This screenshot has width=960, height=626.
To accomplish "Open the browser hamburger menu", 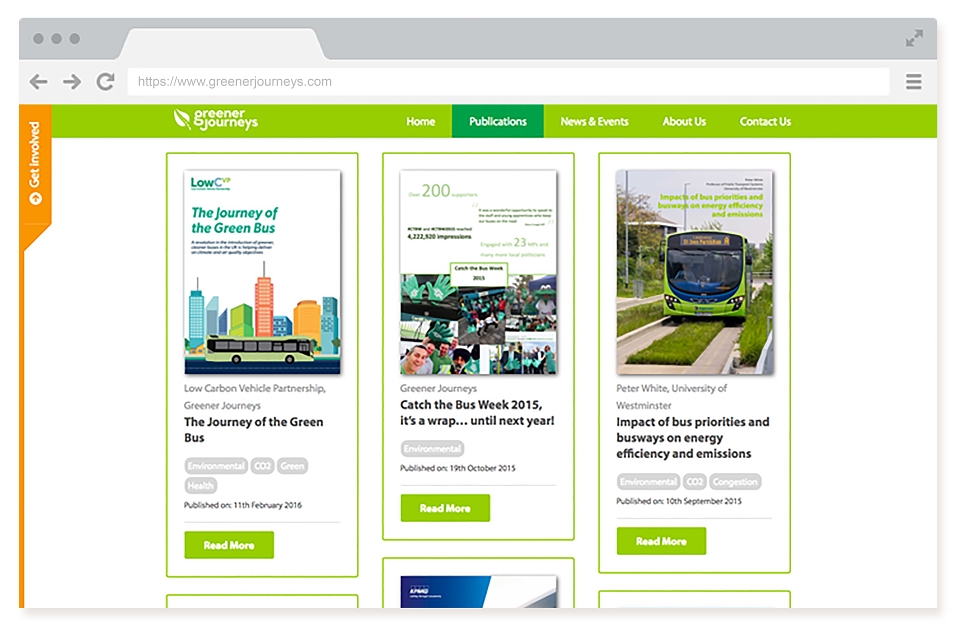I will pos(913,81).
